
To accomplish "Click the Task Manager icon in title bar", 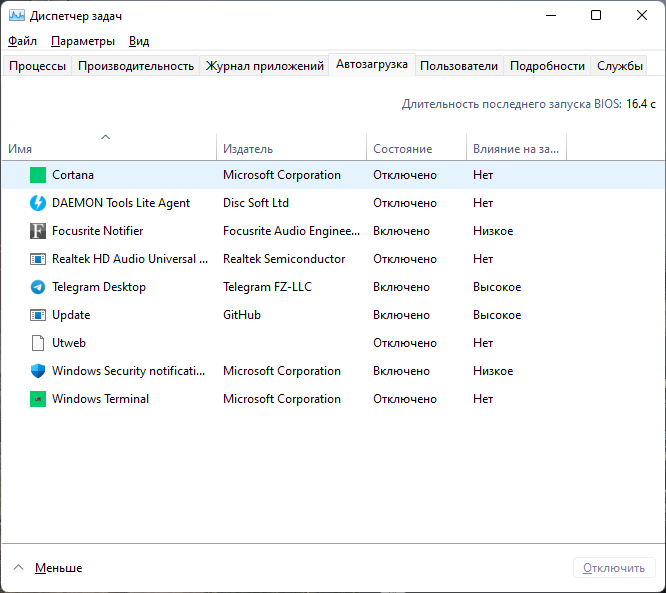I will 17,16.
